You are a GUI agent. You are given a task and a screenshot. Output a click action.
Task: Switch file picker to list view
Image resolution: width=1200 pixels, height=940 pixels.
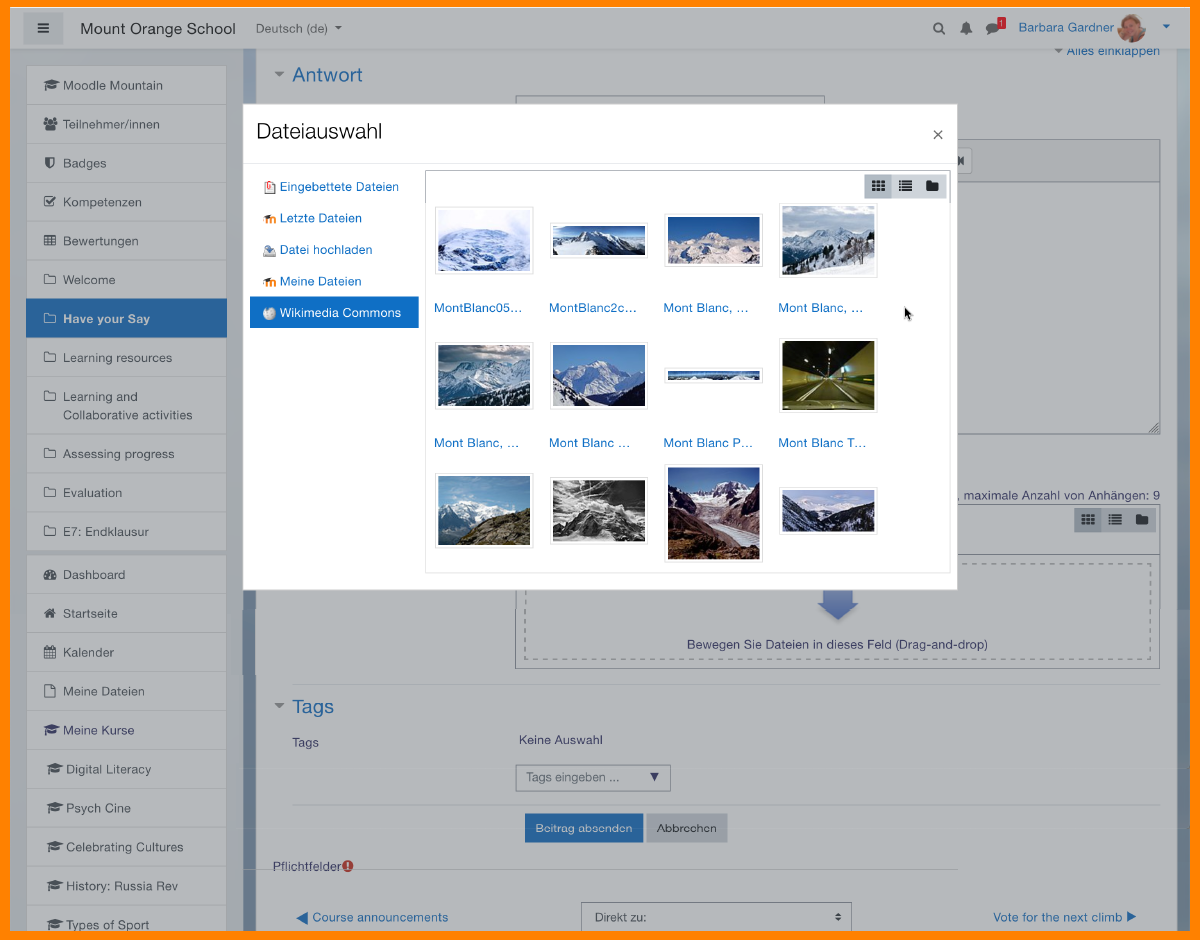click(905, 186)
